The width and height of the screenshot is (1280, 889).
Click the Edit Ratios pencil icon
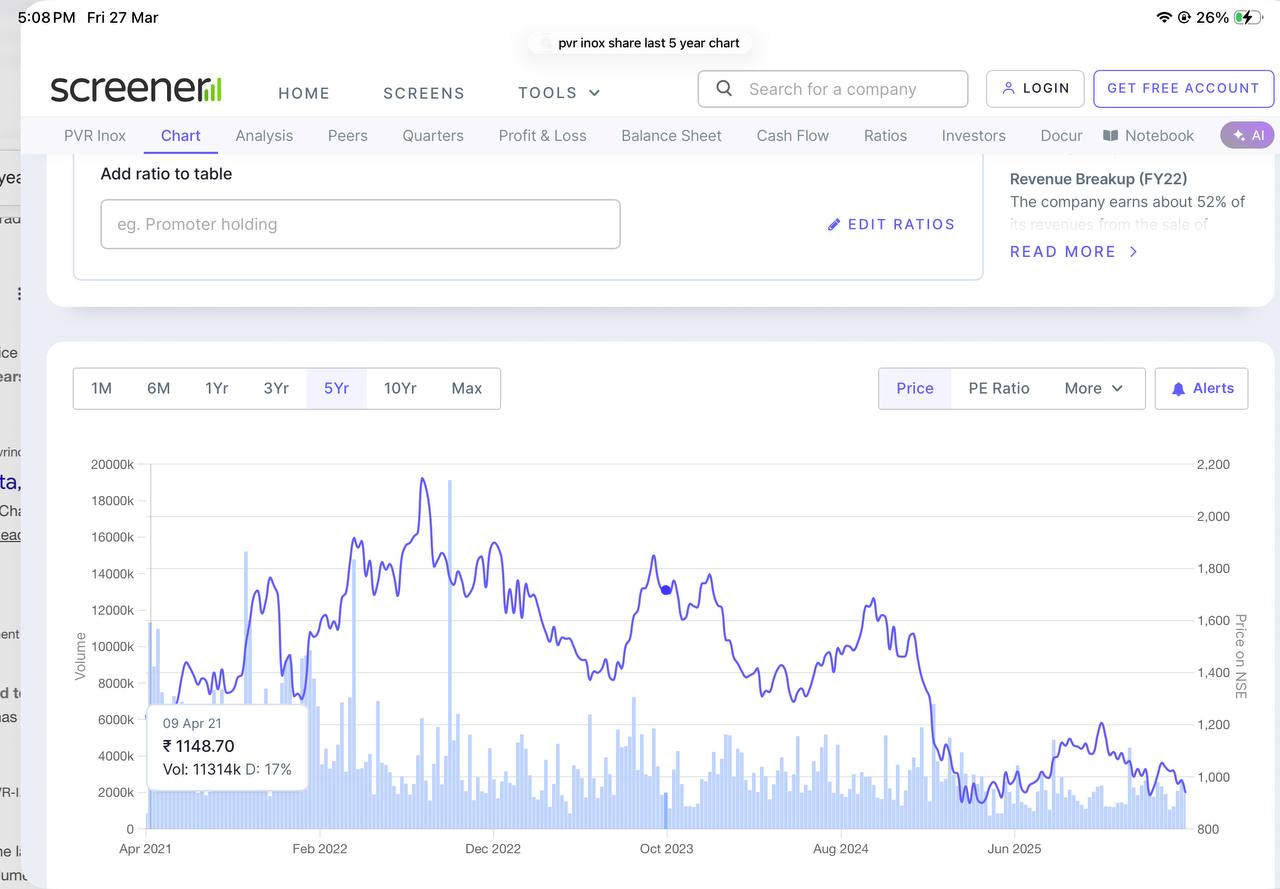pyautogui.click(x=834, y=225)
